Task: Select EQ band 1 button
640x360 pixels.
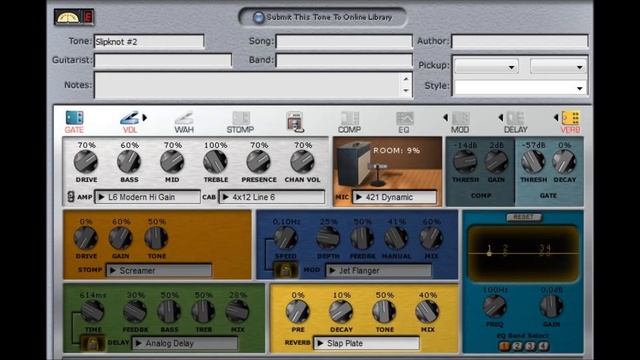Action: pos(504,347)
